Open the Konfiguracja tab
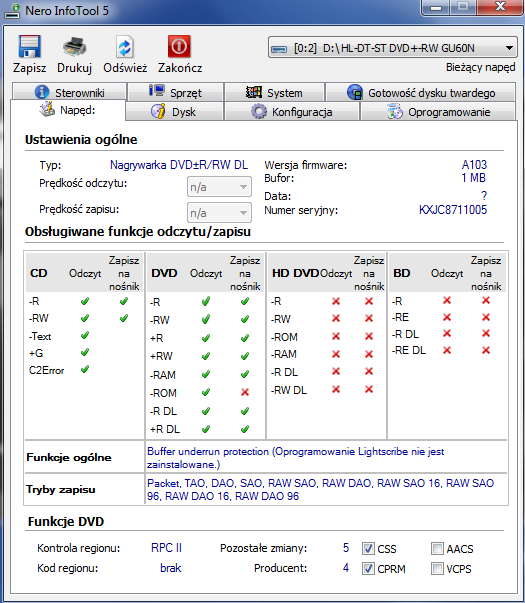This screenshot has height=603, width=525. pyautogui.click(x=292, y=112)
